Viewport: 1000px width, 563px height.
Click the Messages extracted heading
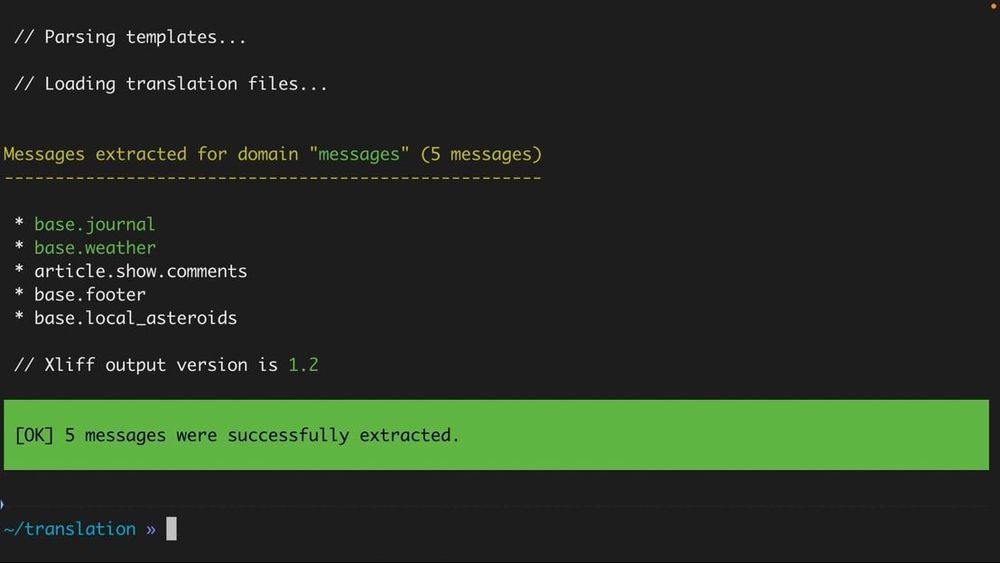[x=272, y=154]
